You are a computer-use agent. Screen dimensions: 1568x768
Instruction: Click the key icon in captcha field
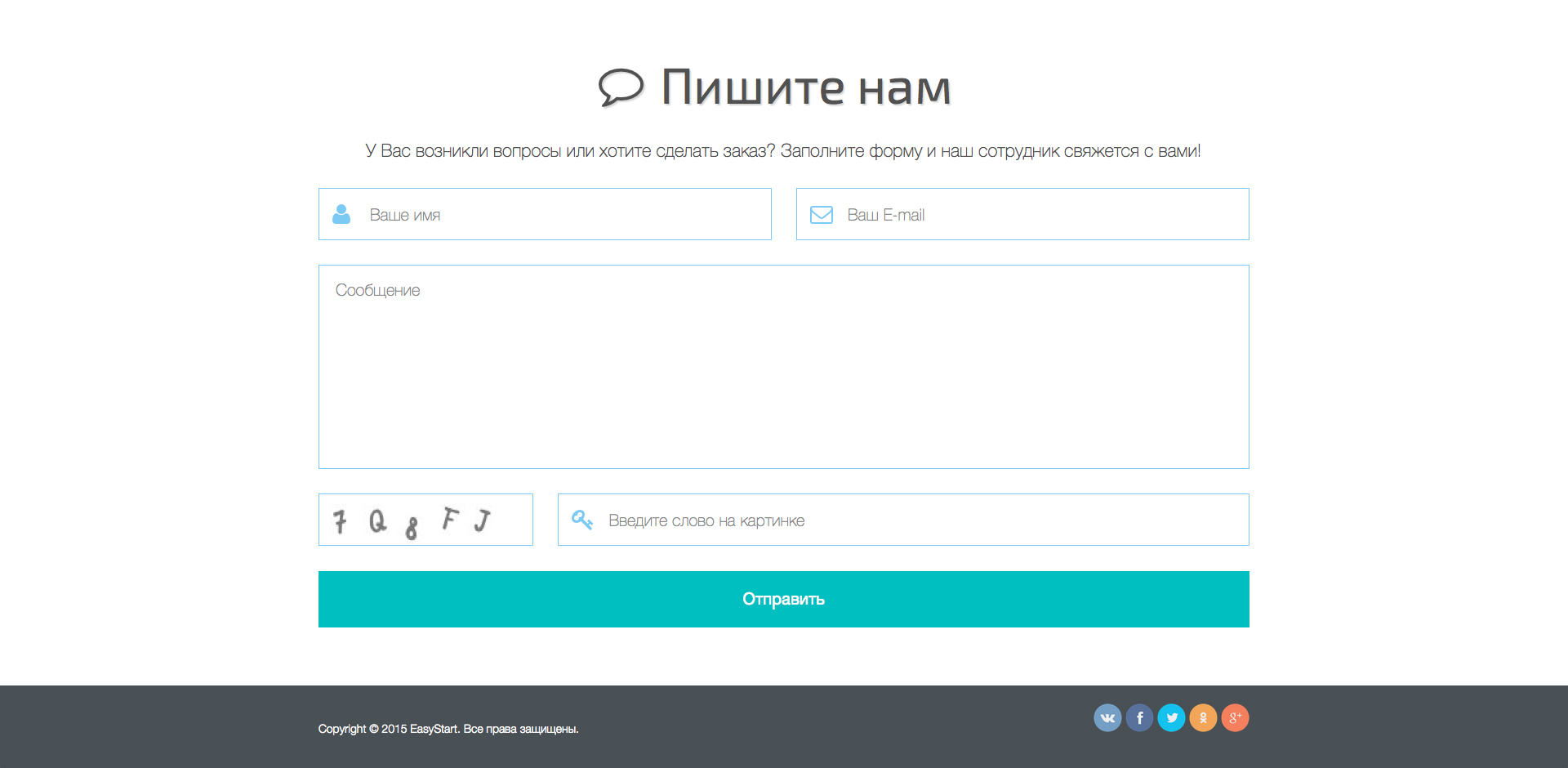(x=581, y=520)
